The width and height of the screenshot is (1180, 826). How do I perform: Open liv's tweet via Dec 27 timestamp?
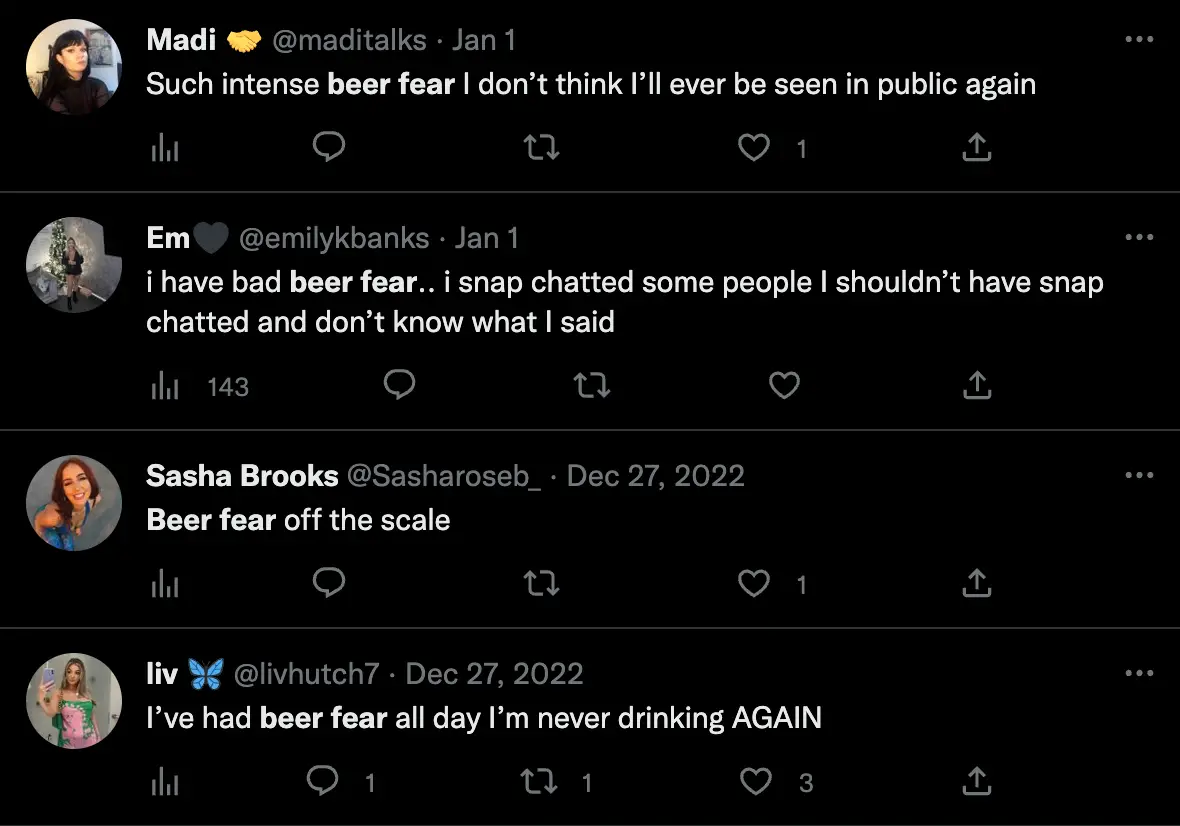click(x=494, y=673)
